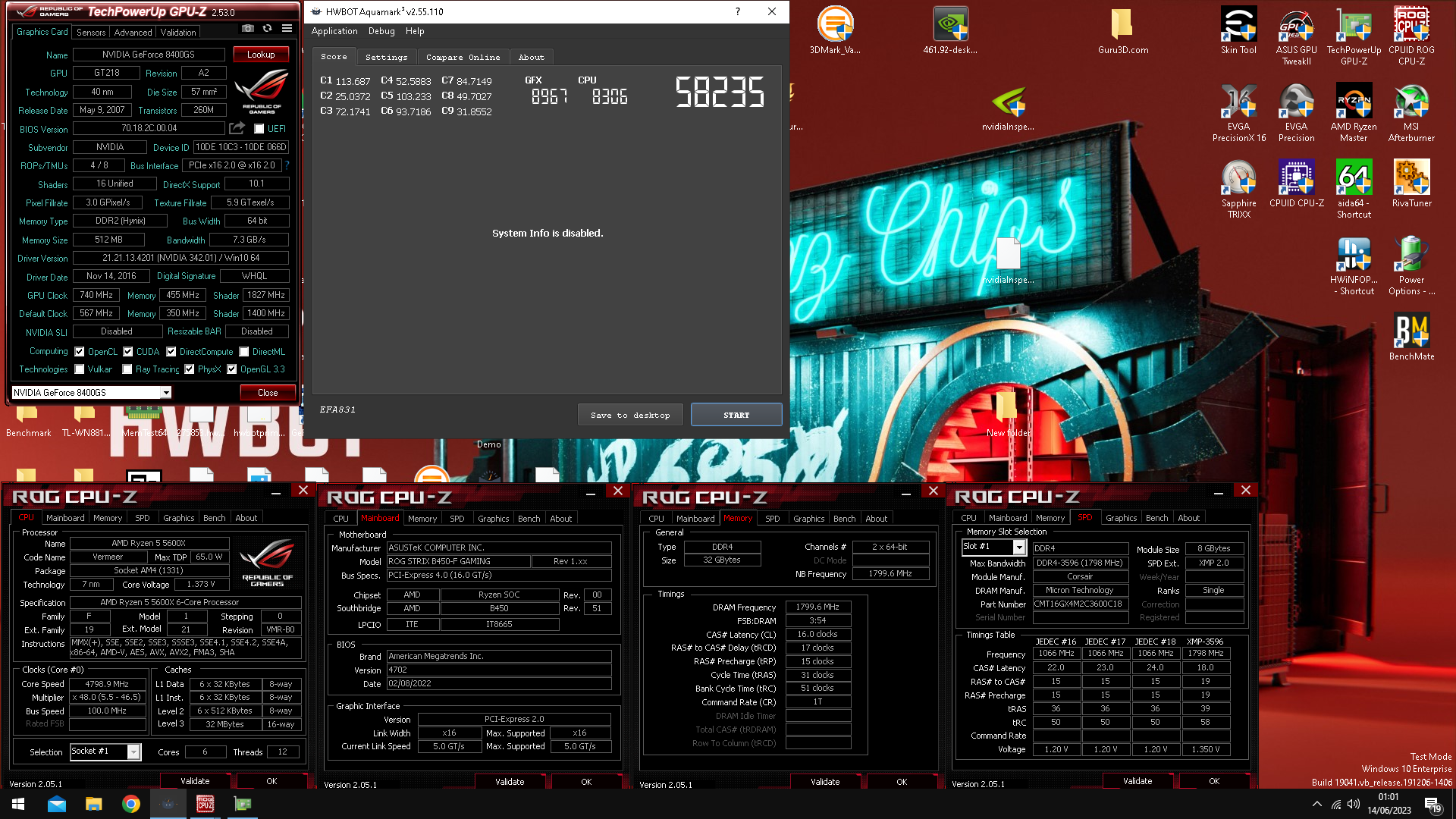Click GPU-Z Close button
Screen dimensions: 1456x819
268,393
